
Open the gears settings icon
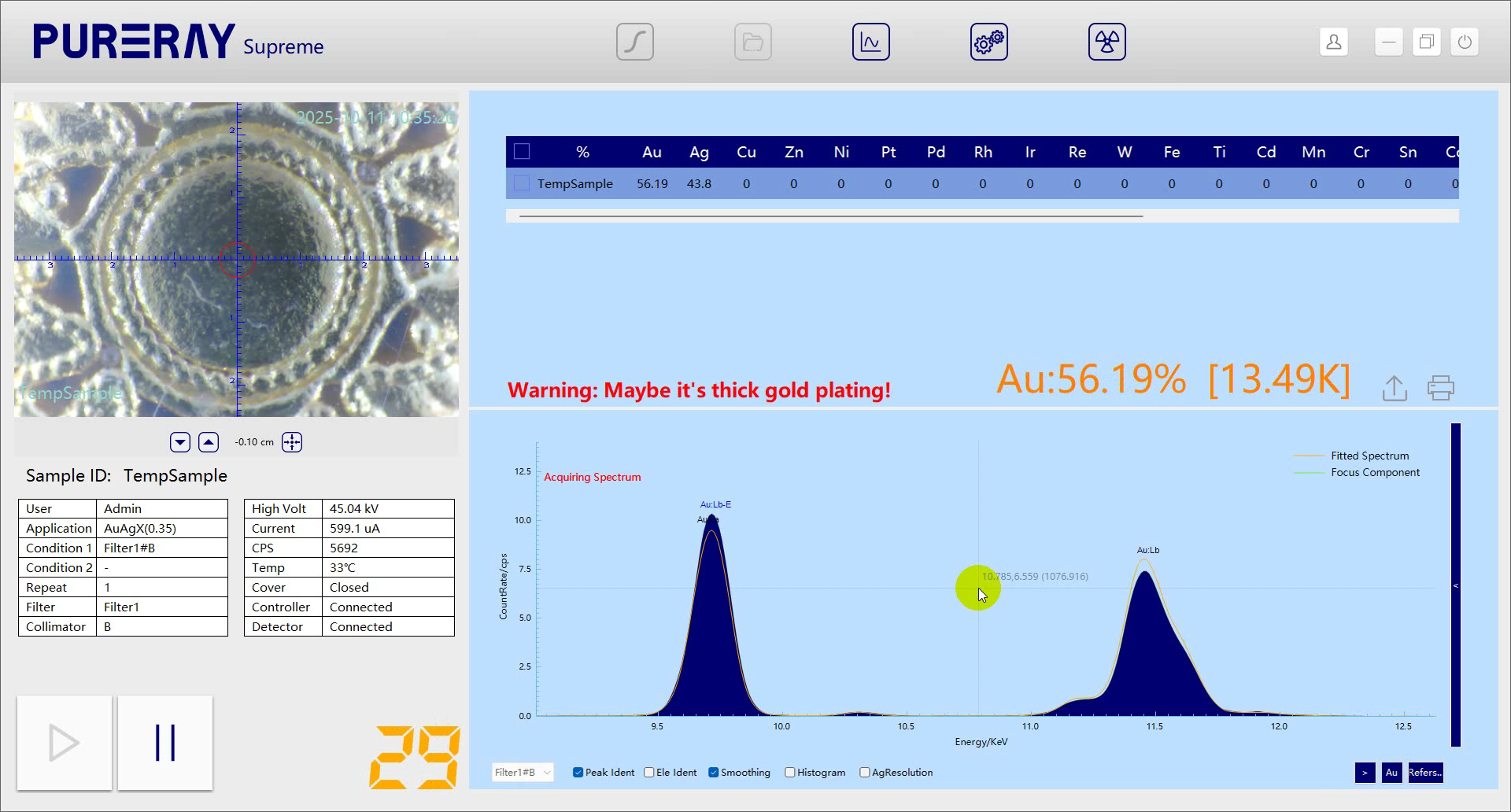[x=988, y=42]
